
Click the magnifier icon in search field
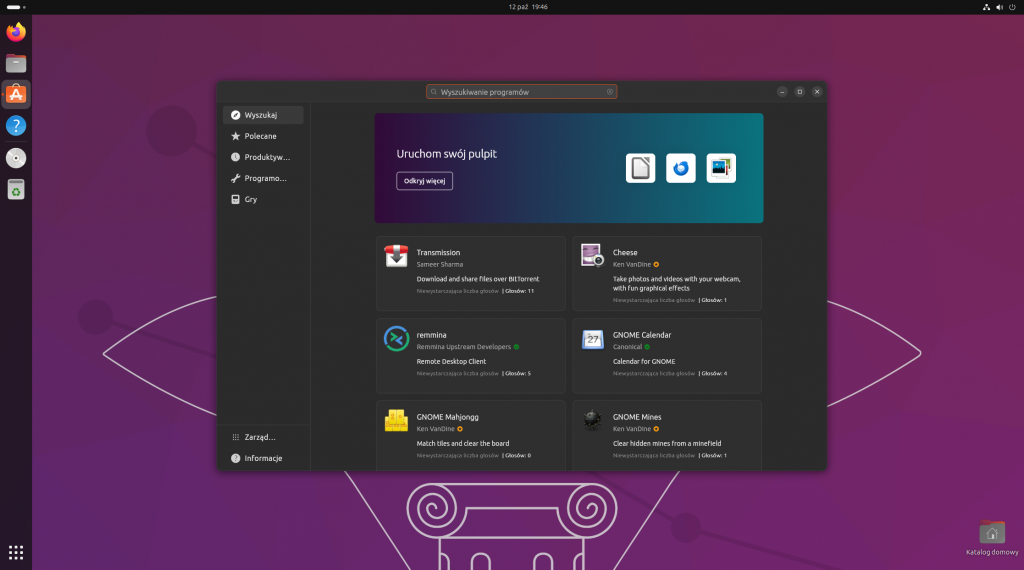pos(434,92)
